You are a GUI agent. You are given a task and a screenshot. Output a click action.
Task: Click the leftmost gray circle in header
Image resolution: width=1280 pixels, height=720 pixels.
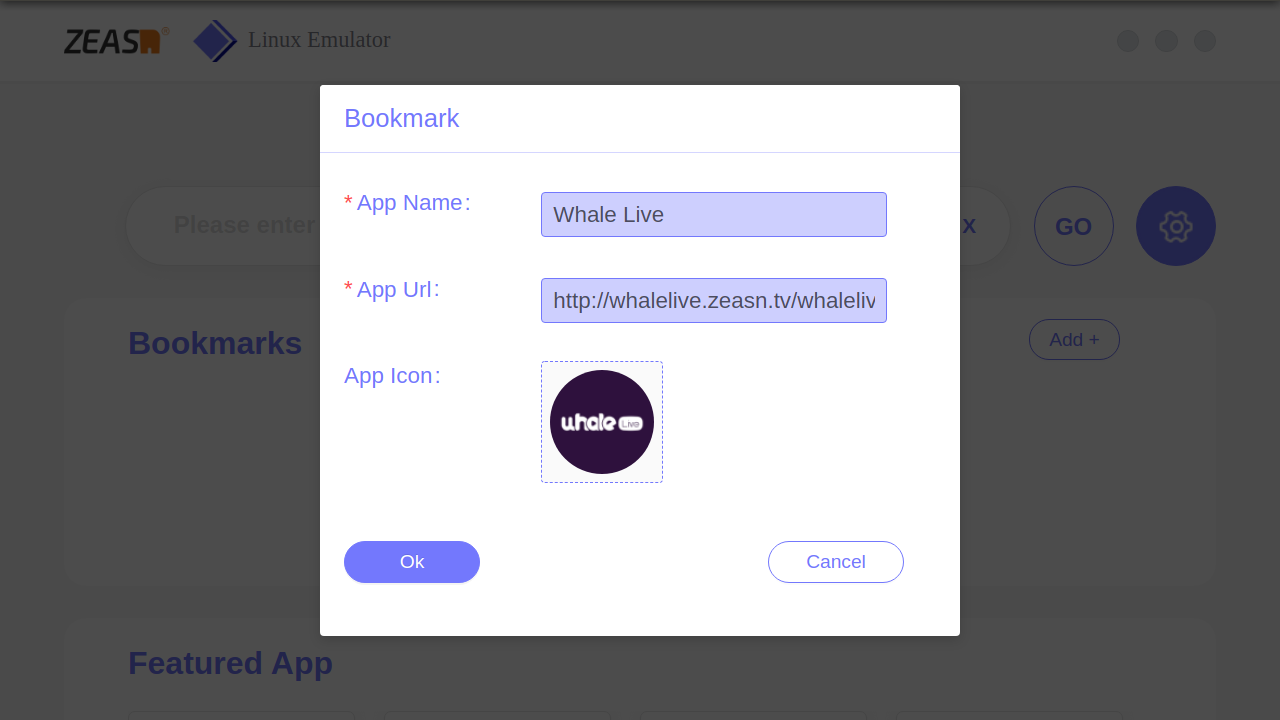1128,41
